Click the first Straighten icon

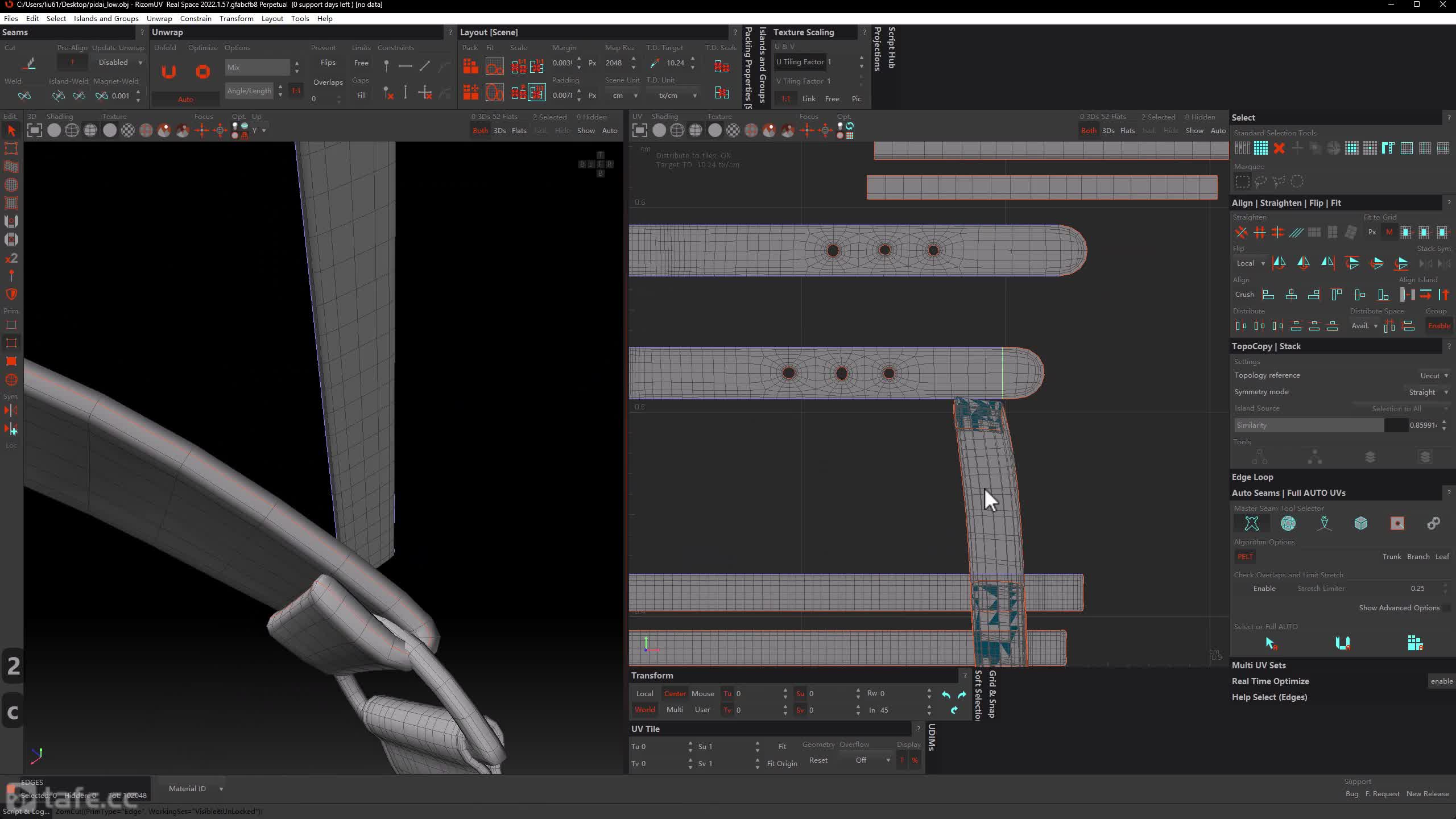1241,232
